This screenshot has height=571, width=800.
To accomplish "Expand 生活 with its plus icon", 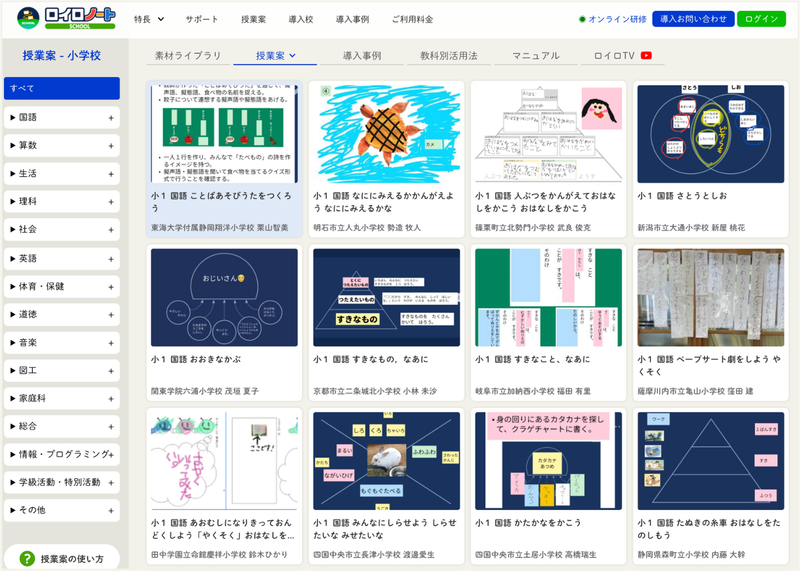I will pyautogui.click(x=111, y=174).
